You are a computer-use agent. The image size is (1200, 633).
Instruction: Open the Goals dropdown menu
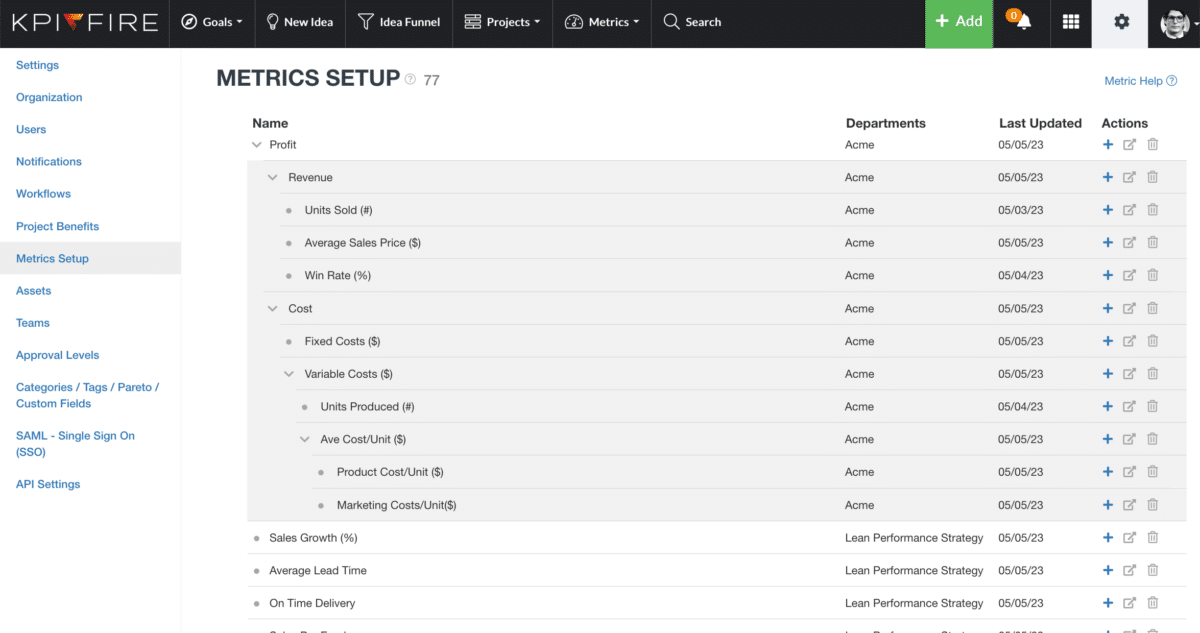212,22
